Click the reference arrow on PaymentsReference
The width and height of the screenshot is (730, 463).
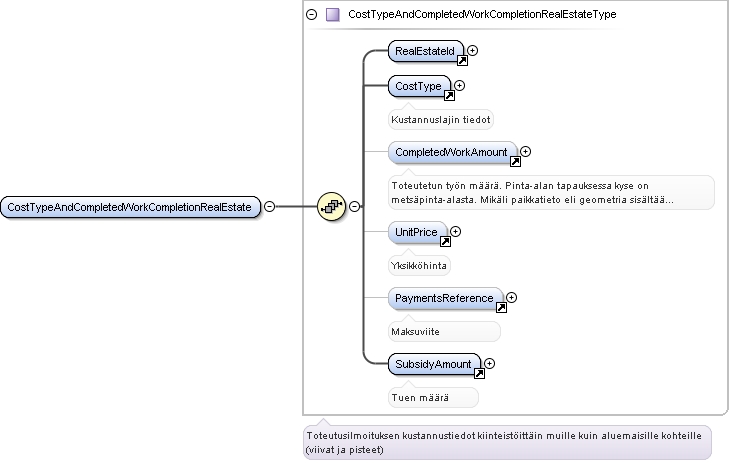tap(501, 307)
